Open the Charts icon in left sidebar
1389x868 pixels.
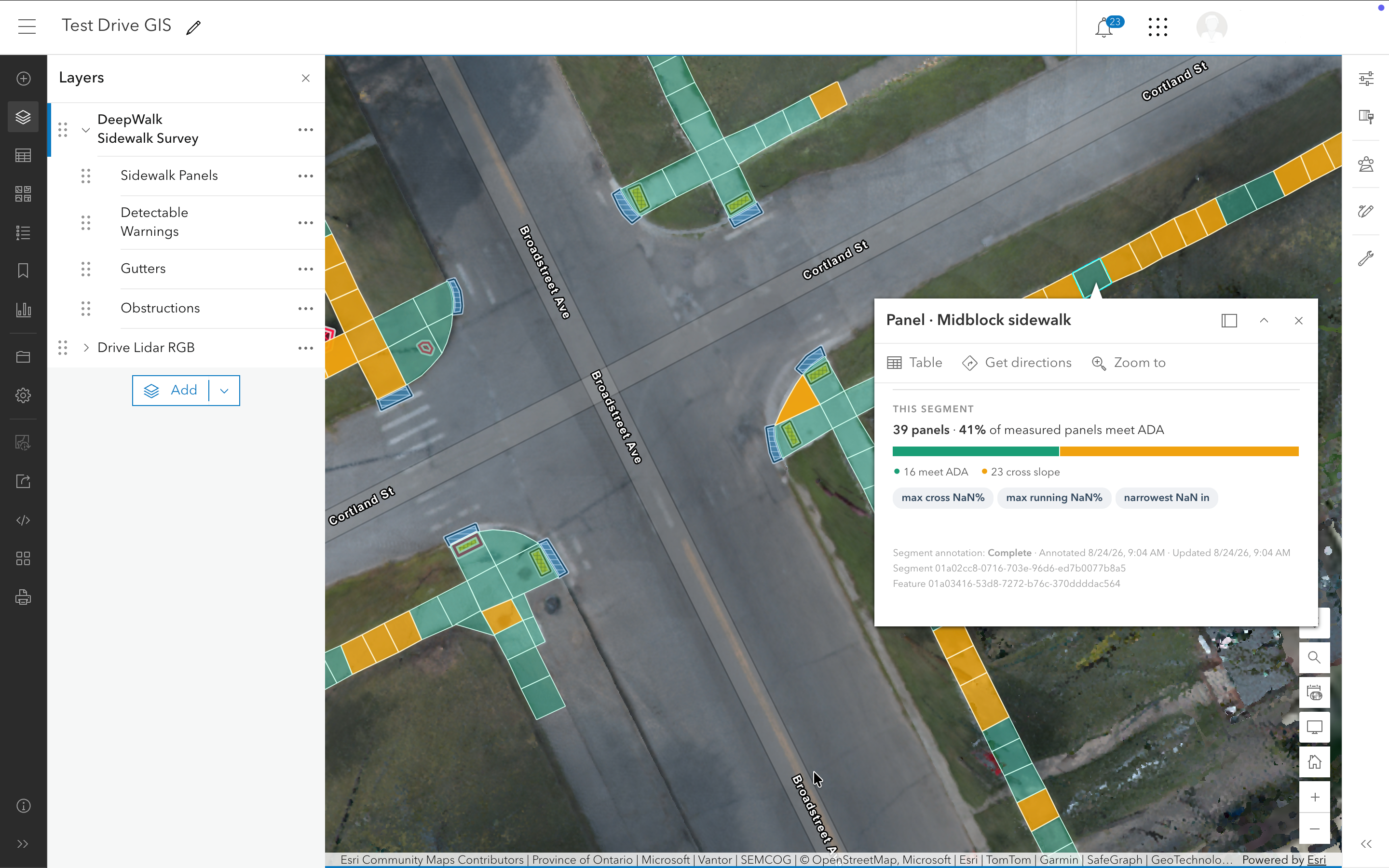(x=24, y=310)
